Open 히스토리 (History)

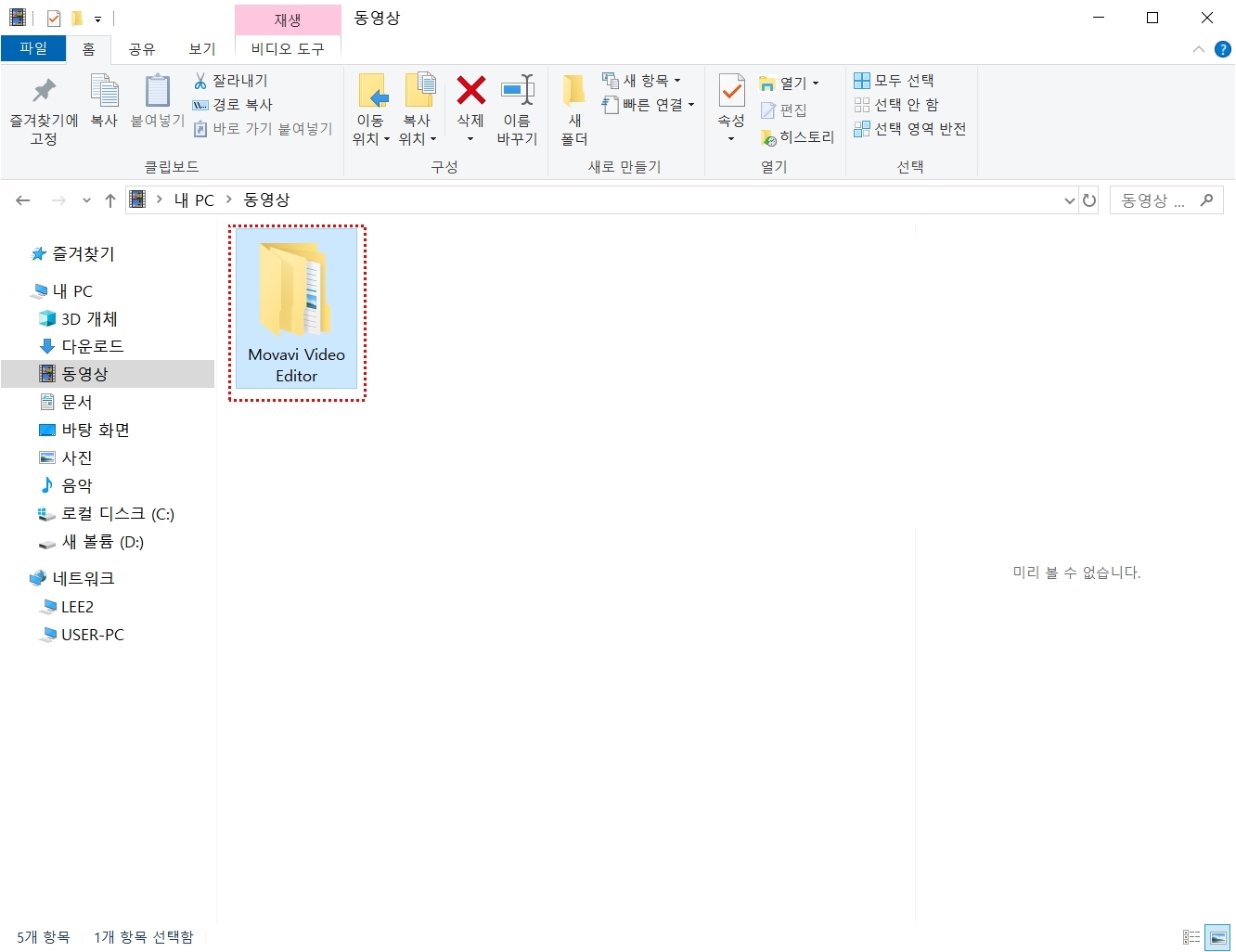[797, 137]
